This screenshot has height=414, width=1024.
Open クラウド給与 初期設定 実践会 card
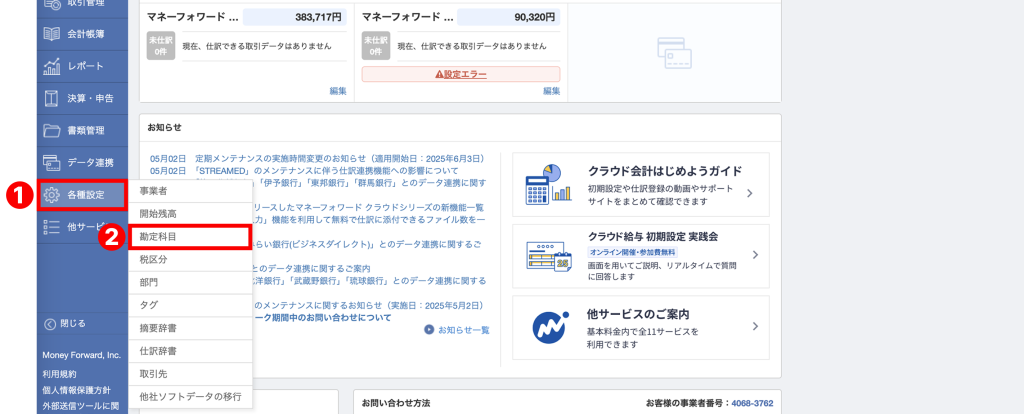[x=641, y=256]
